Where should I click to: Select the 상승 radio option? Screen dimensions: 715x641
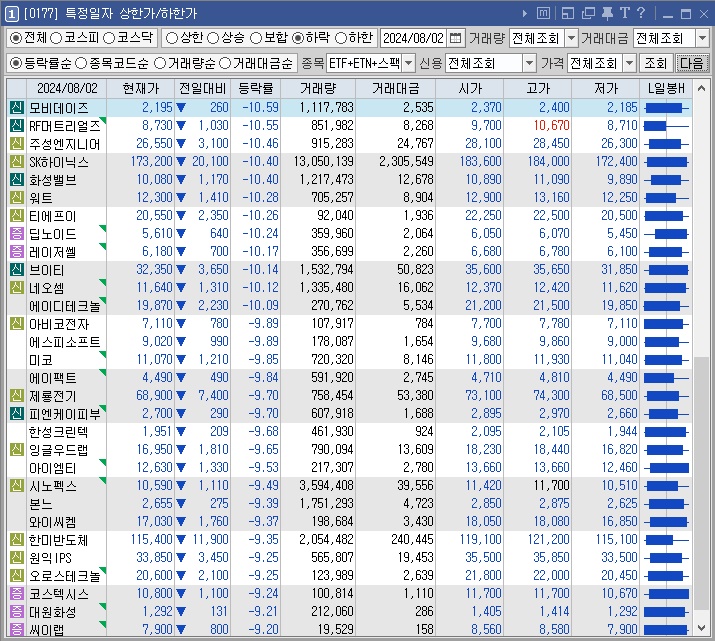213,38
